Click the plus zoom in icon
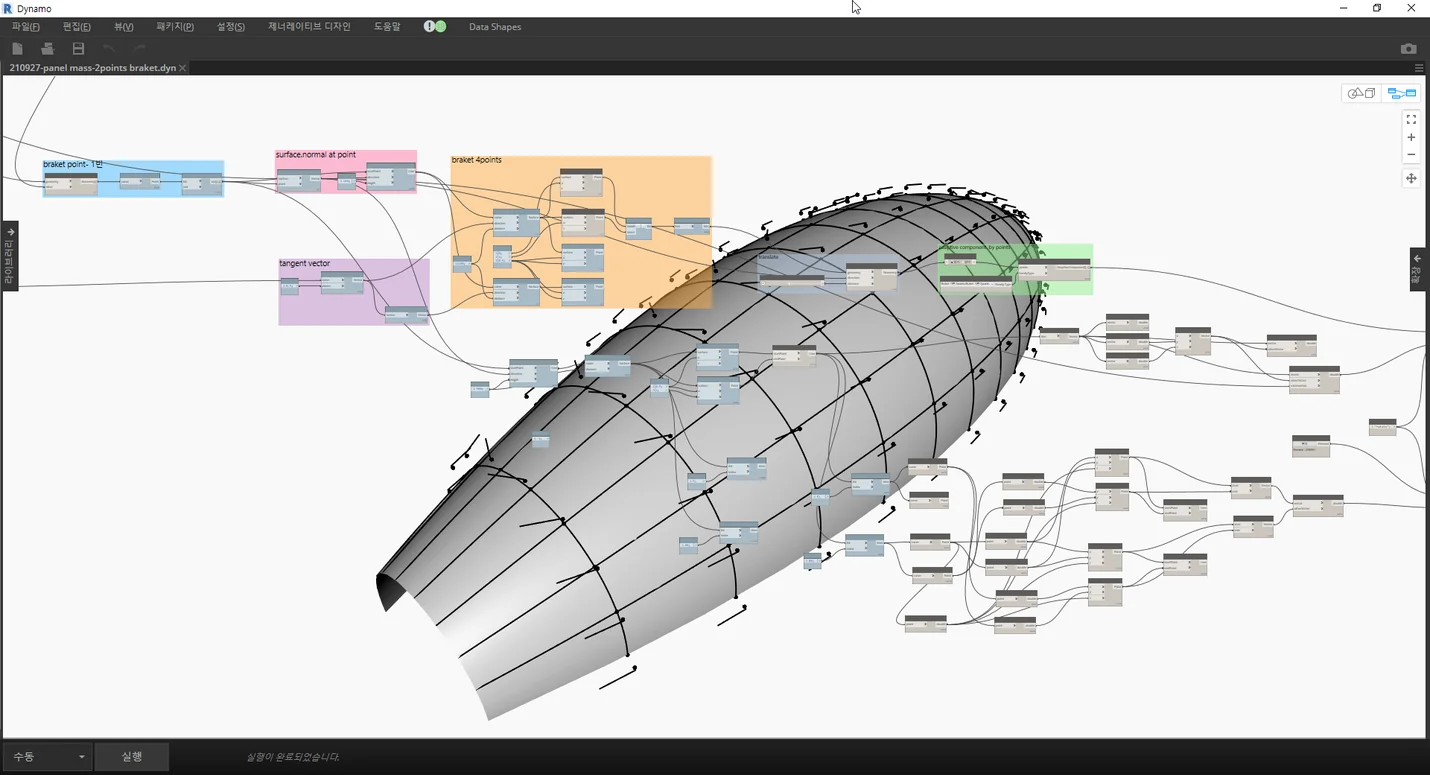 point(1411,137)
